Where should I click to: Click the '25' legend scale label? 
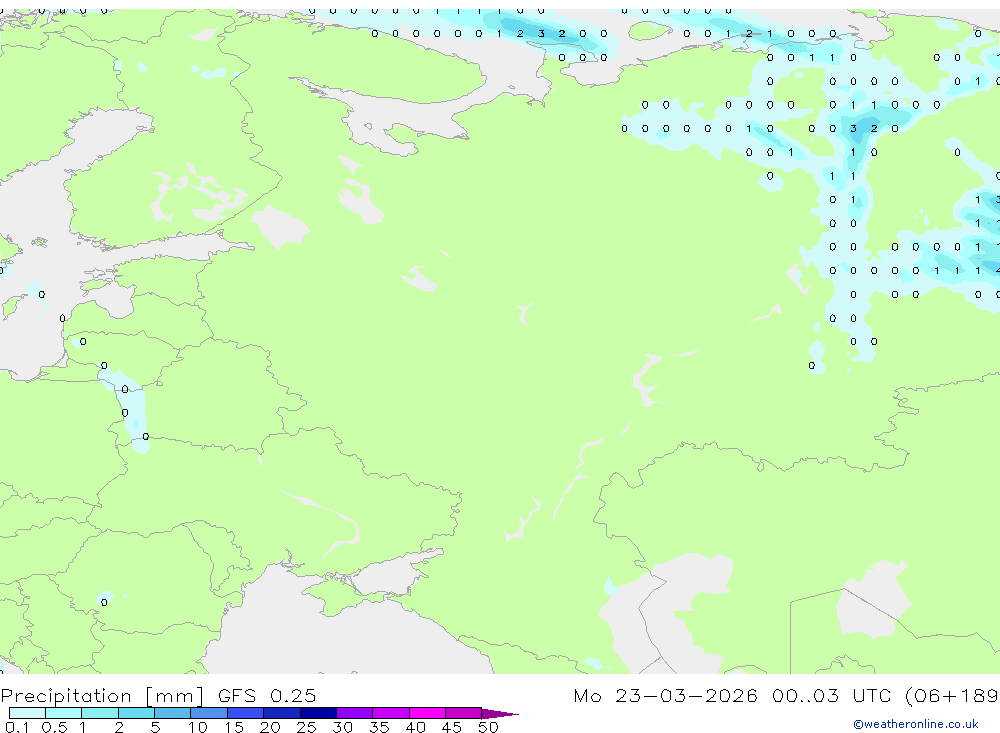(x=306, y=727)
